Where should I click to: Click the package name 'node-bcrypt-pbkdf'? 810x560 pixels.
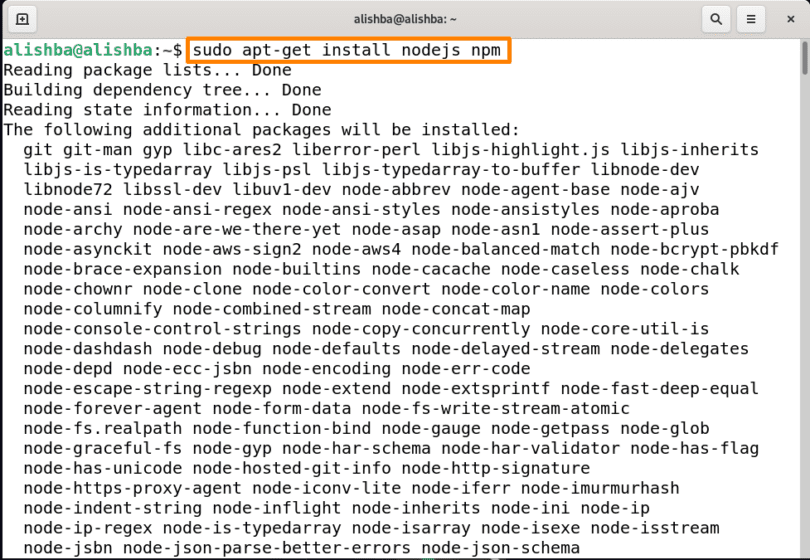pos(694,249)
